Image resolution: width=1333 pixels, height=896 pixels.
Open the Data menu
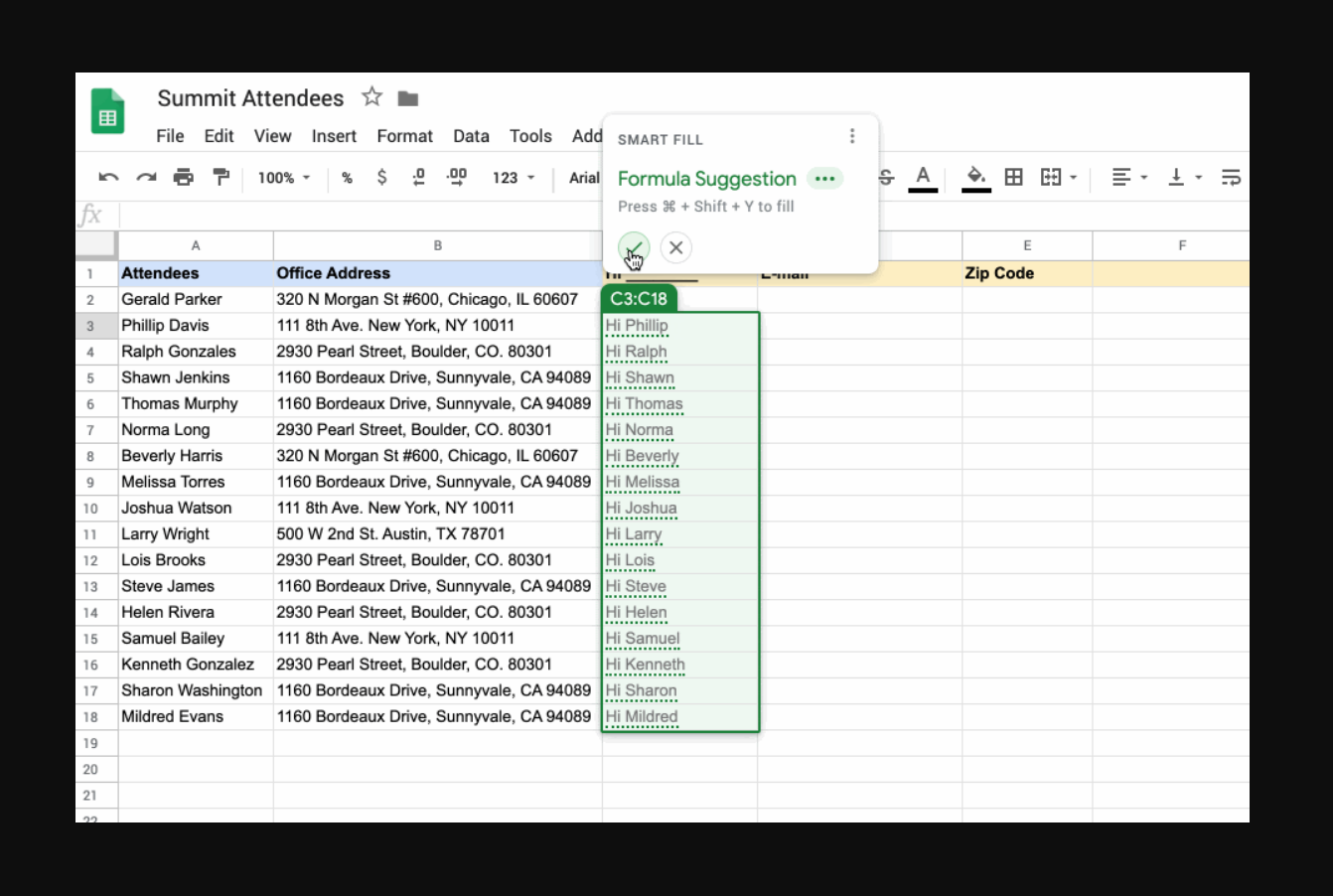click(x=471, y=136)
